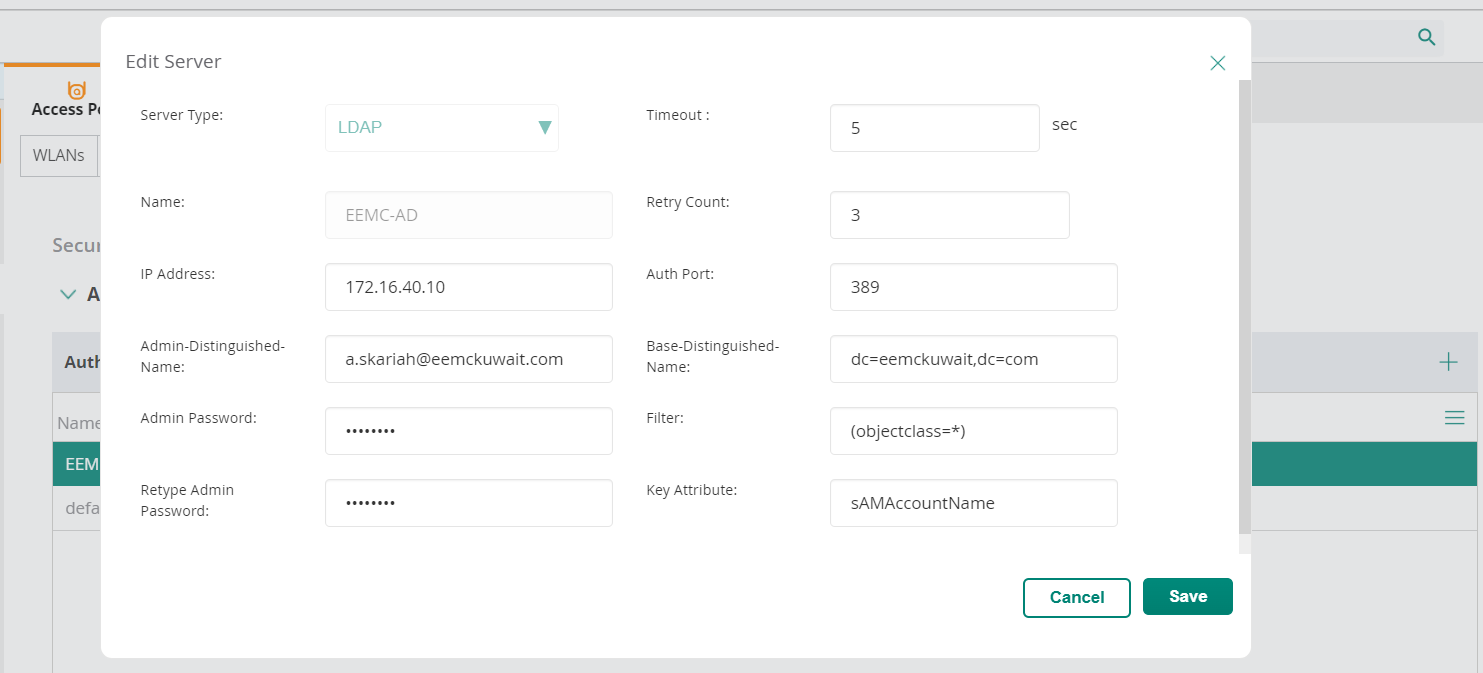Click the Auth Port field
Viewport: 1483px width, 673px height.
click(x=973, y=287)
